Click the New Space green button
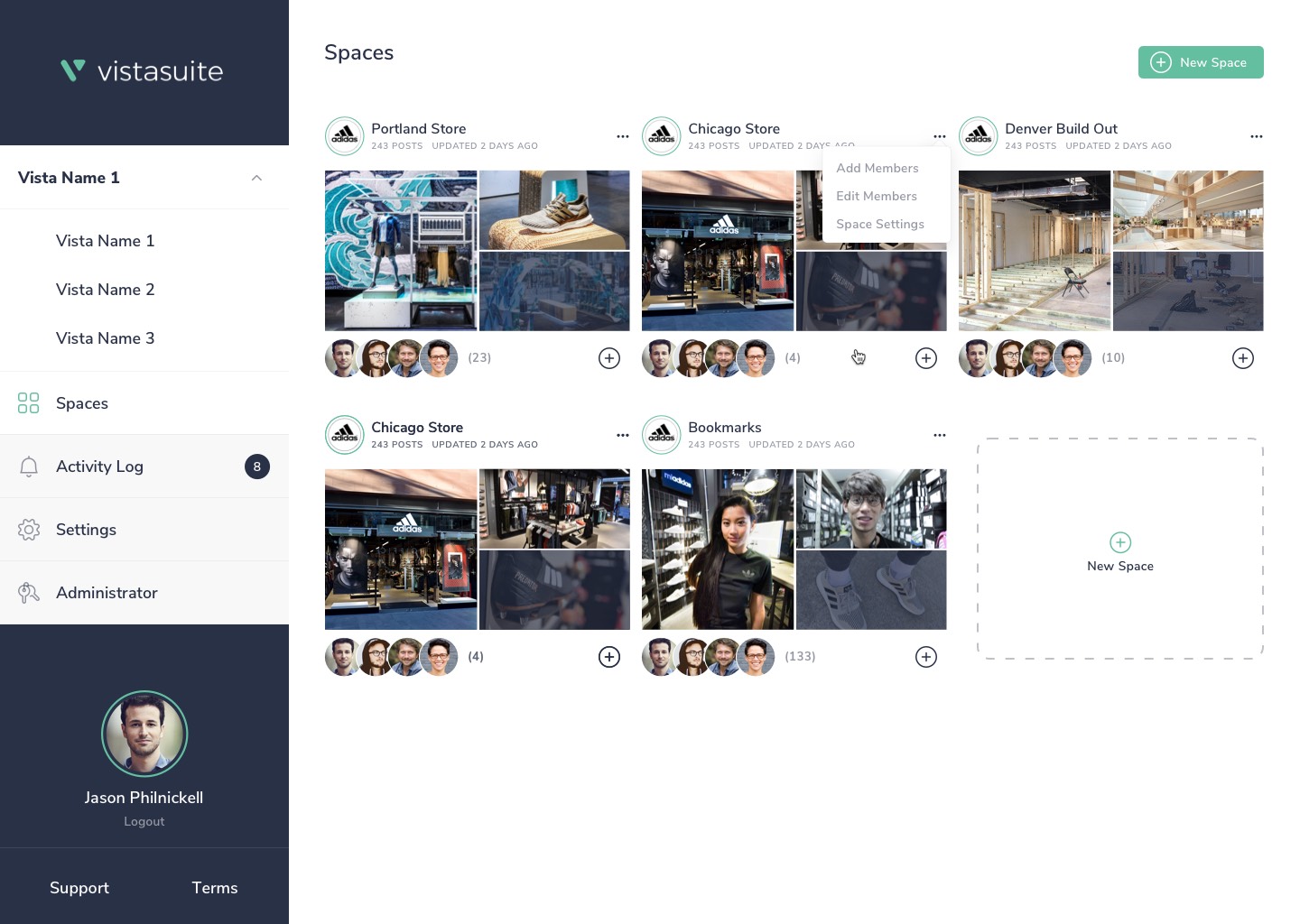 [1201, 62]
